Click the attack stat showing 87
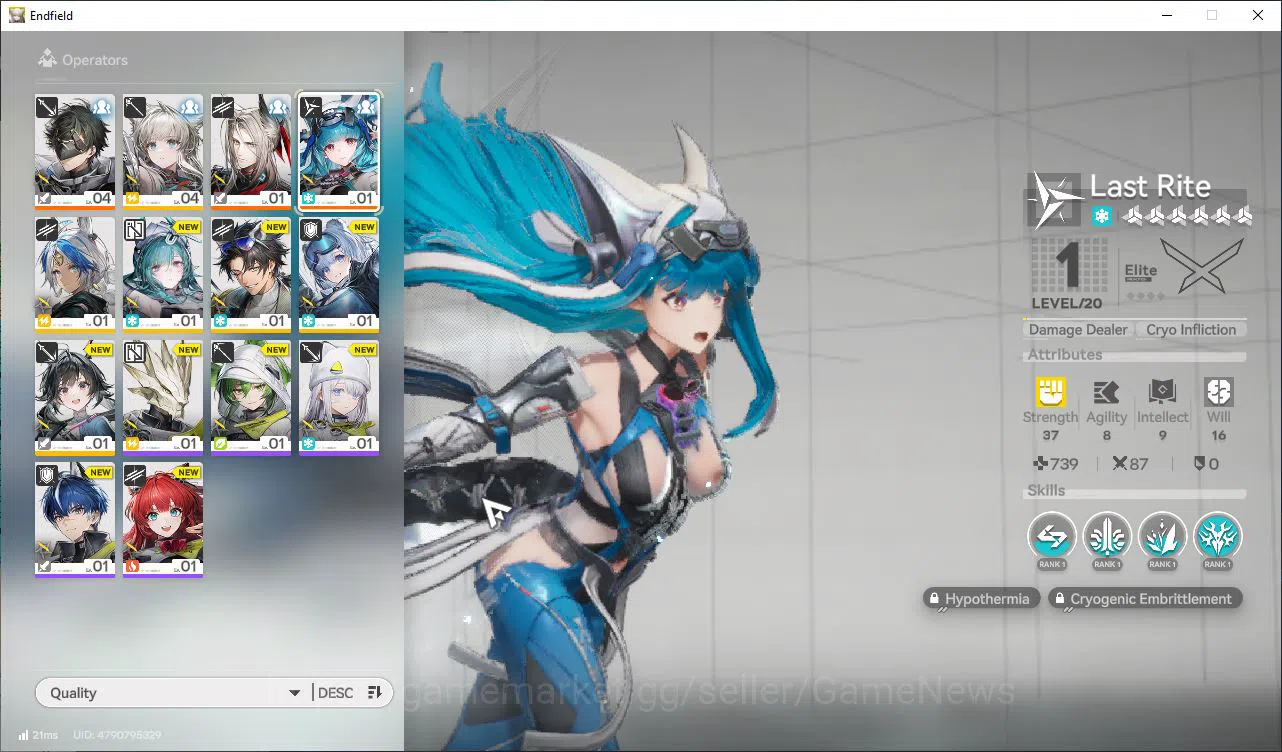This screenshot has height=752, width=1282. coord(1131,464)
